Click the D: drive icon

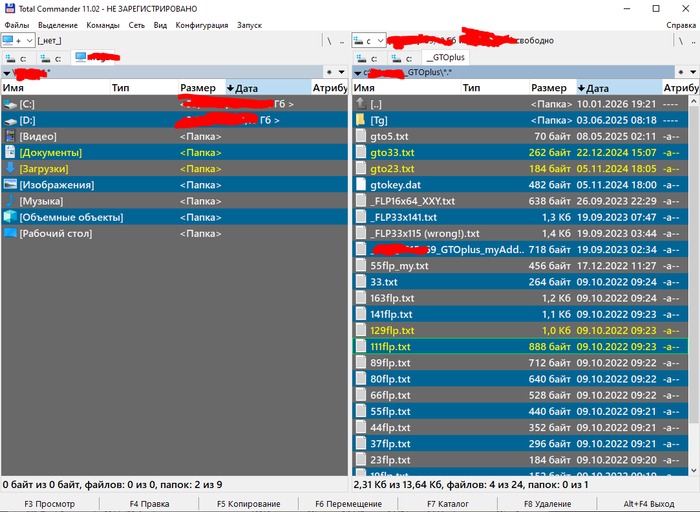(x=10, y=121)
